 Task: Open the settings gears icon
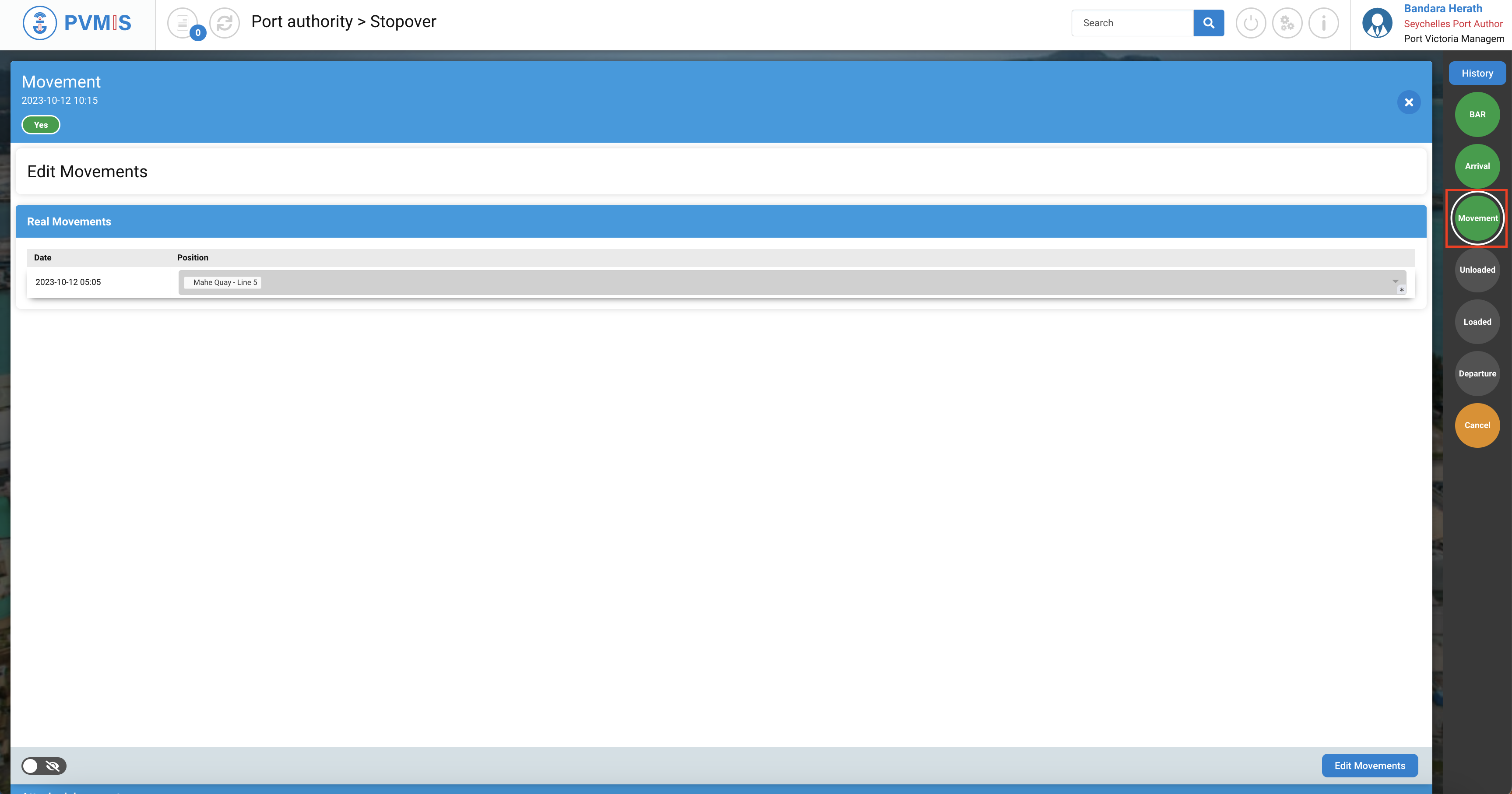(1287, 24)
